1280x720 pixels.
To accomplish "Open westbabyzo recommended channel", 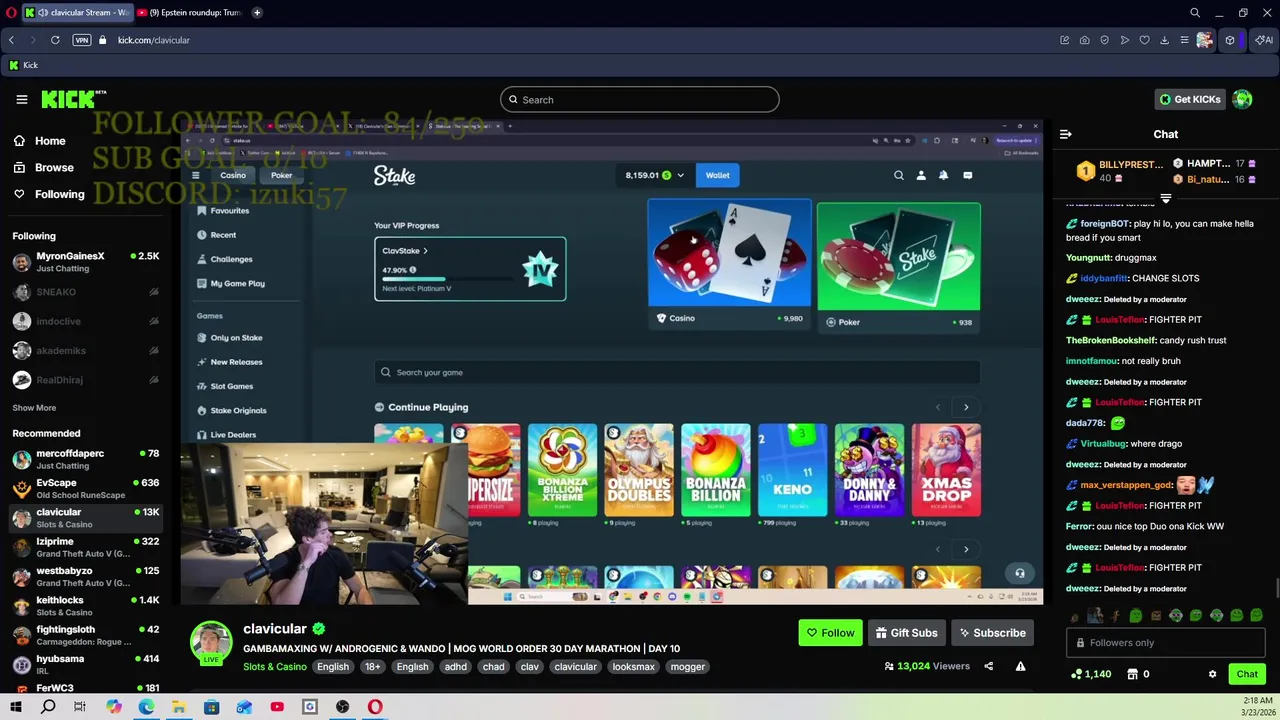I will point(86,576).
